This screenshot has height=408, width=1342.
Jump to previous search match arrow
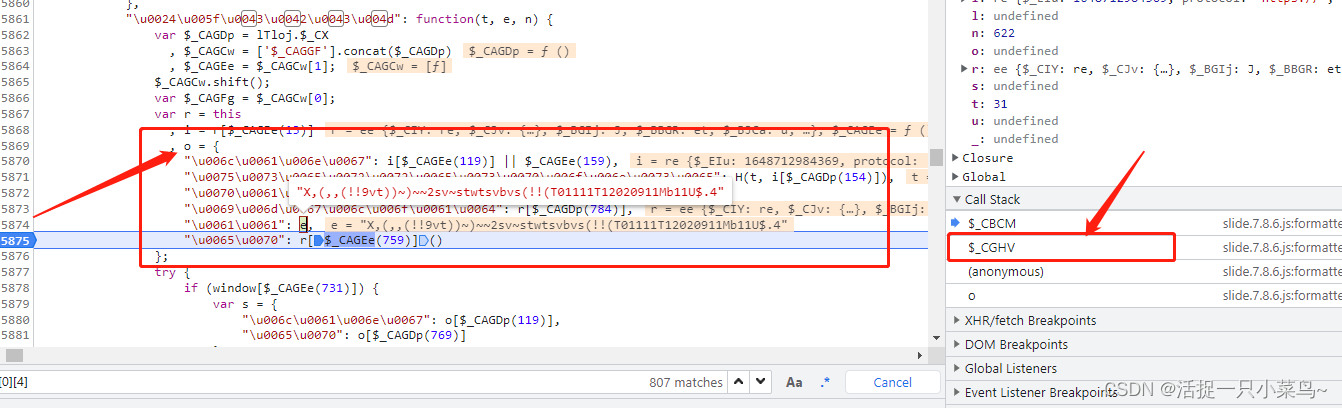740,382
